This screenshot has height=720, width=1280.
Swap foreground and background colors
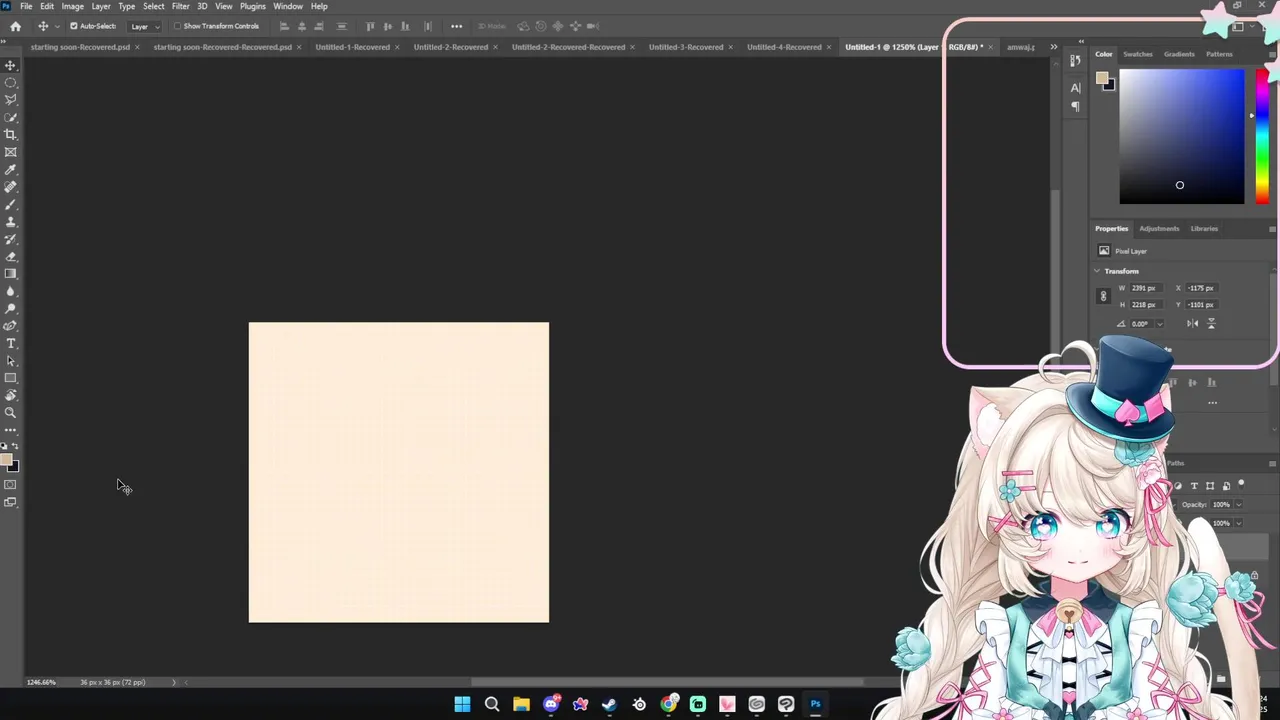click(15, 446)
